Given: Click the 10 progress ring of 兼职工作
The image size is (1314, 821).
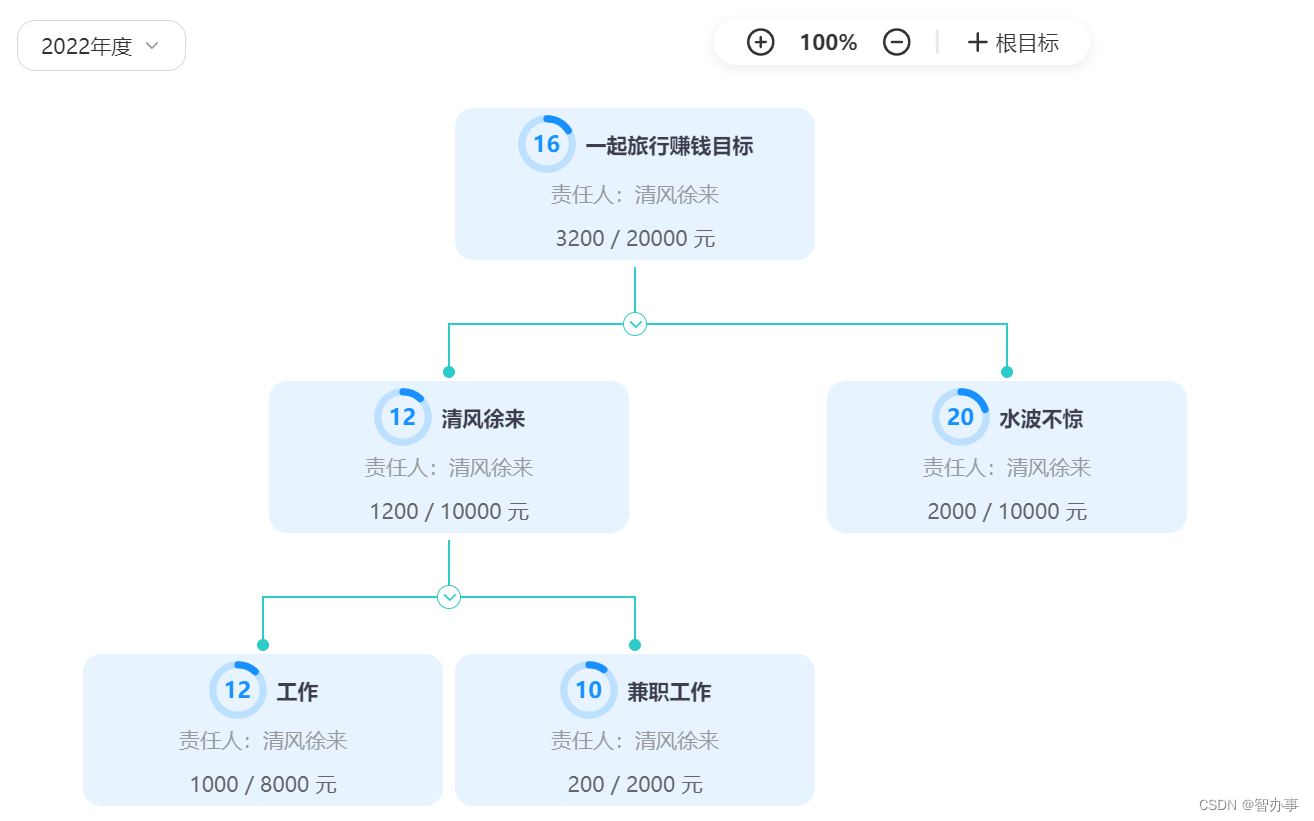Looking at the screenshot, I should pos(588,690).
